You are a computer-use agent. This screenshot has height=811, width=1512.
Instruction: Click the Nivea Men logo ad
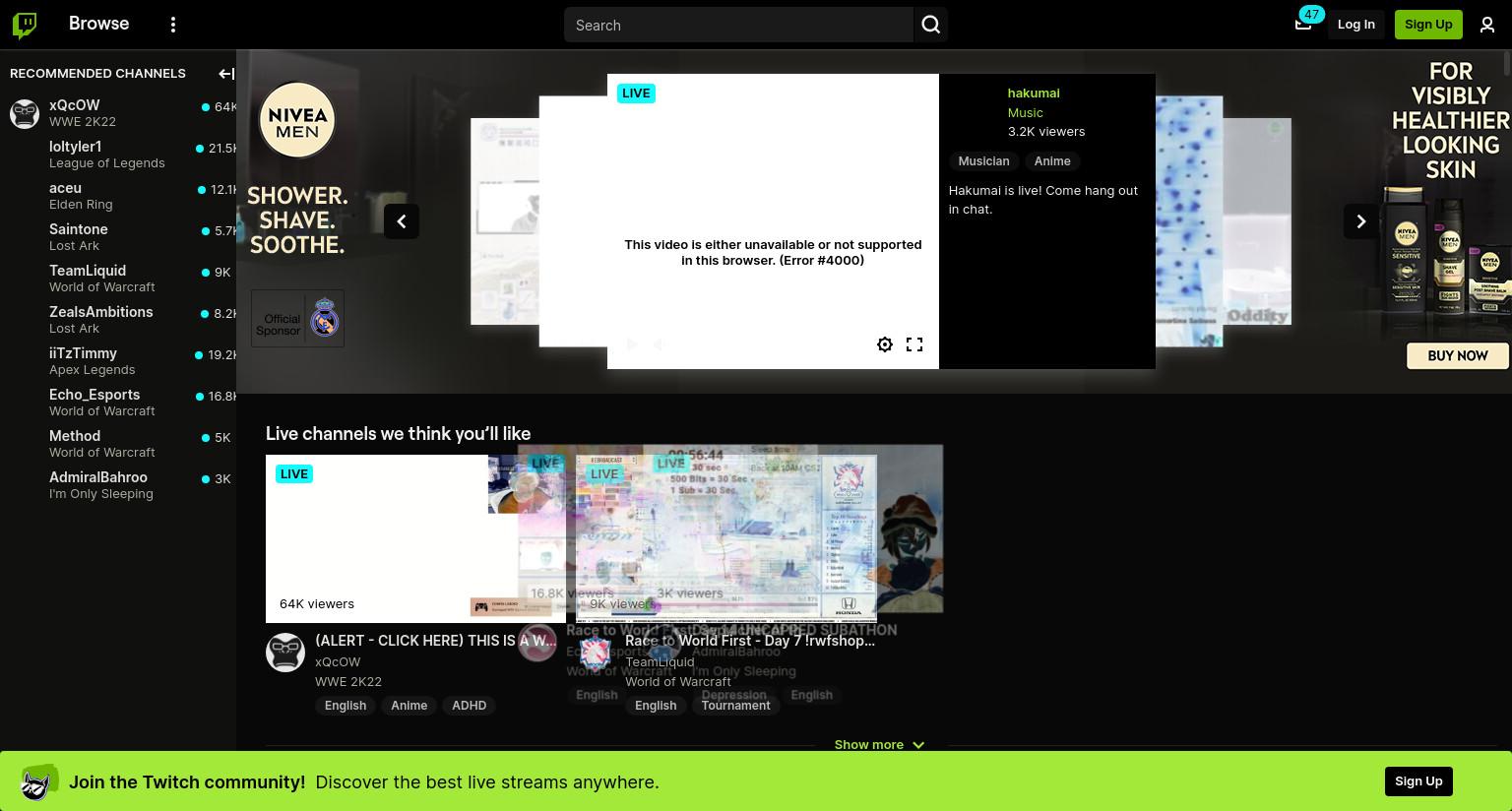(297, 120)
